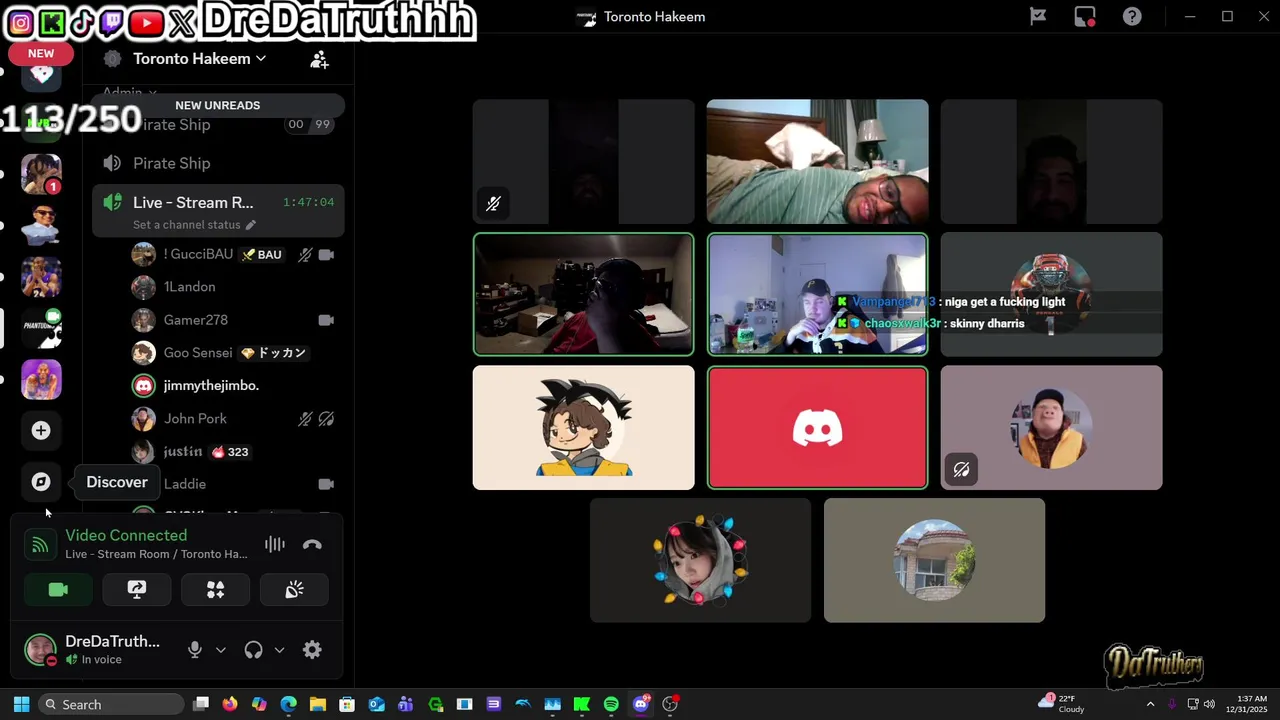Open Microsoft Edge from taskbar
The width and height of the screenshot is (1280, 720).
(x=288, y=704)
